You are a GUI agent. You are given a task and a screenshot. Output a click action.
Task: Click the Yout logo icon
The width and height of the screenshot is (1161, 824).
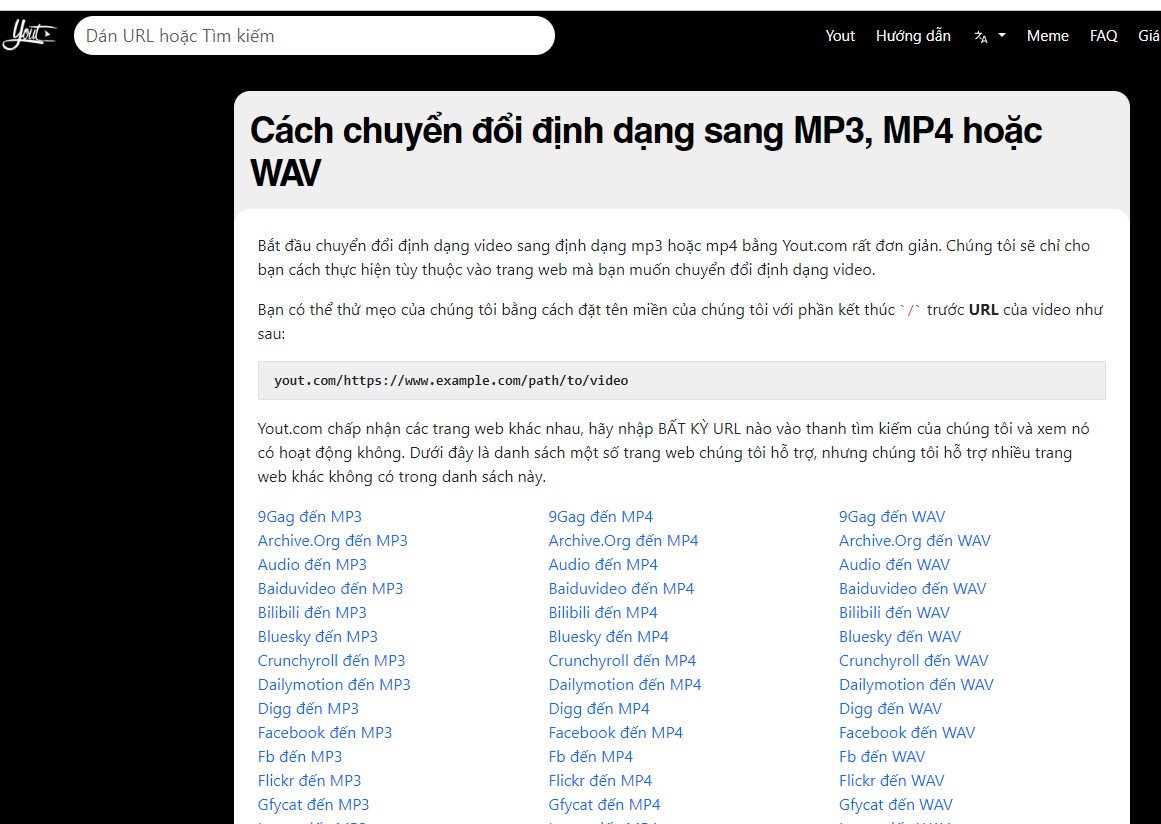tap(30, 35)
